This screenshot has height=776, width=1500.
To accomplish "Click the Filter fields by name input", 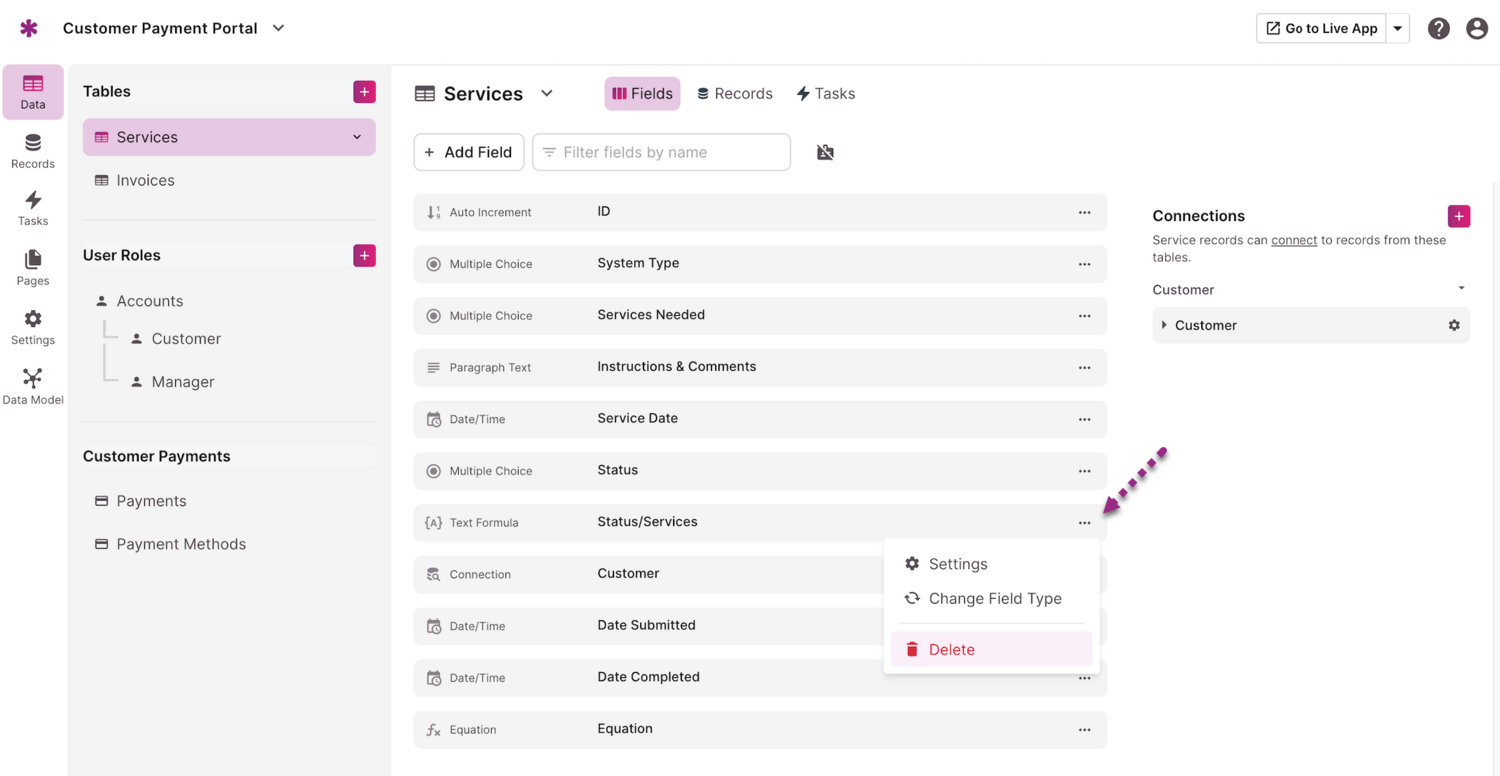I will coord(672,152).
